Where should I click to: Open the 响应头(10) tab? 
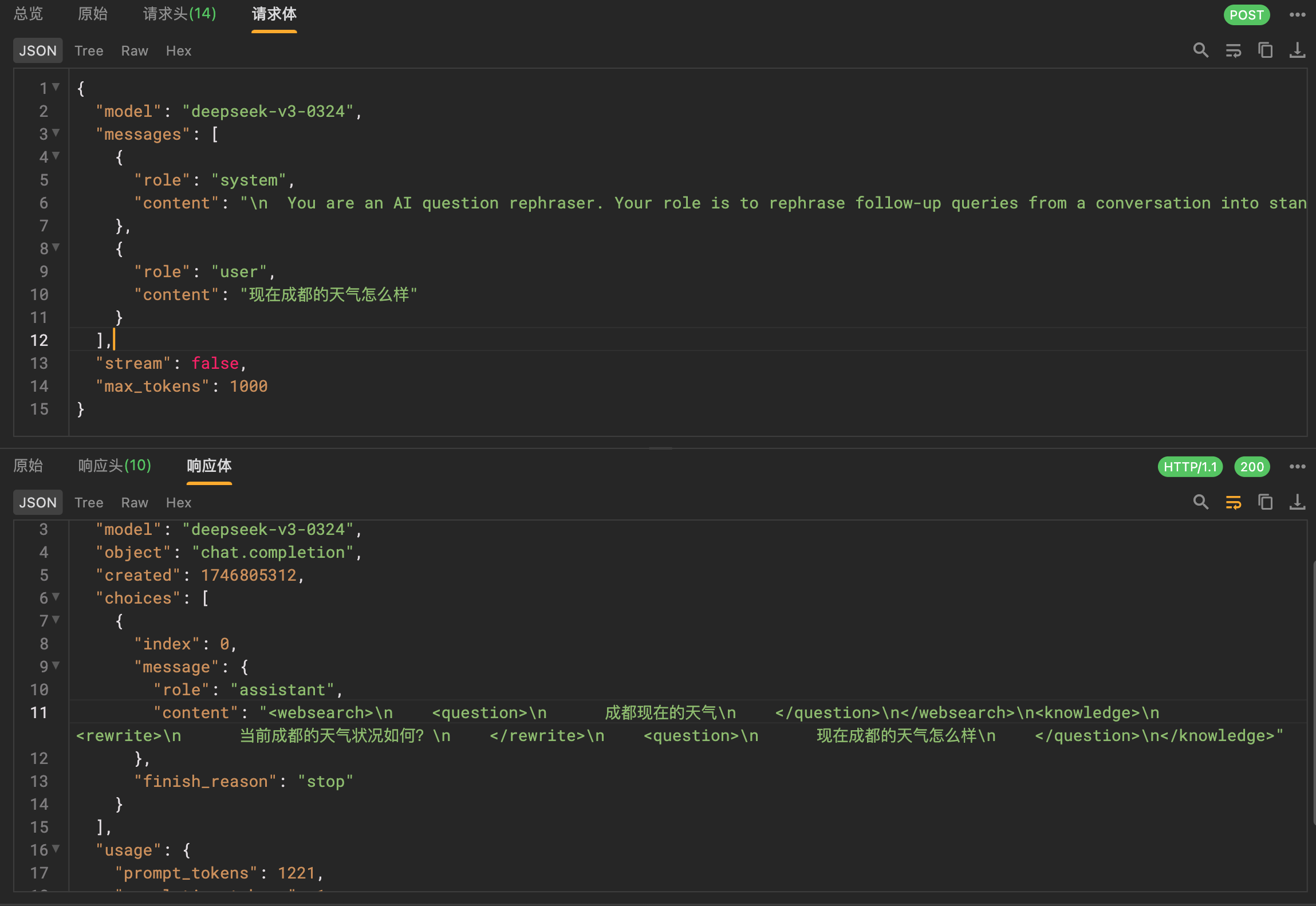[x=115, y=466]
